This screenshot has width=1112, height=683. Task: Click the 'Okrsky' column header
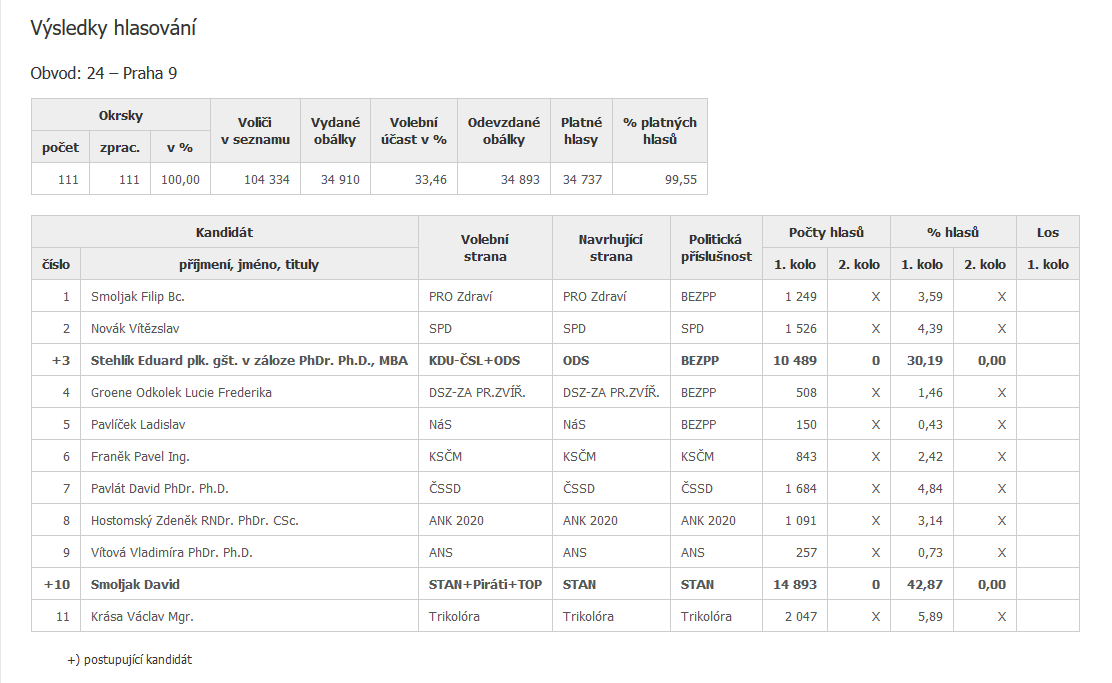tap(121, 115)
